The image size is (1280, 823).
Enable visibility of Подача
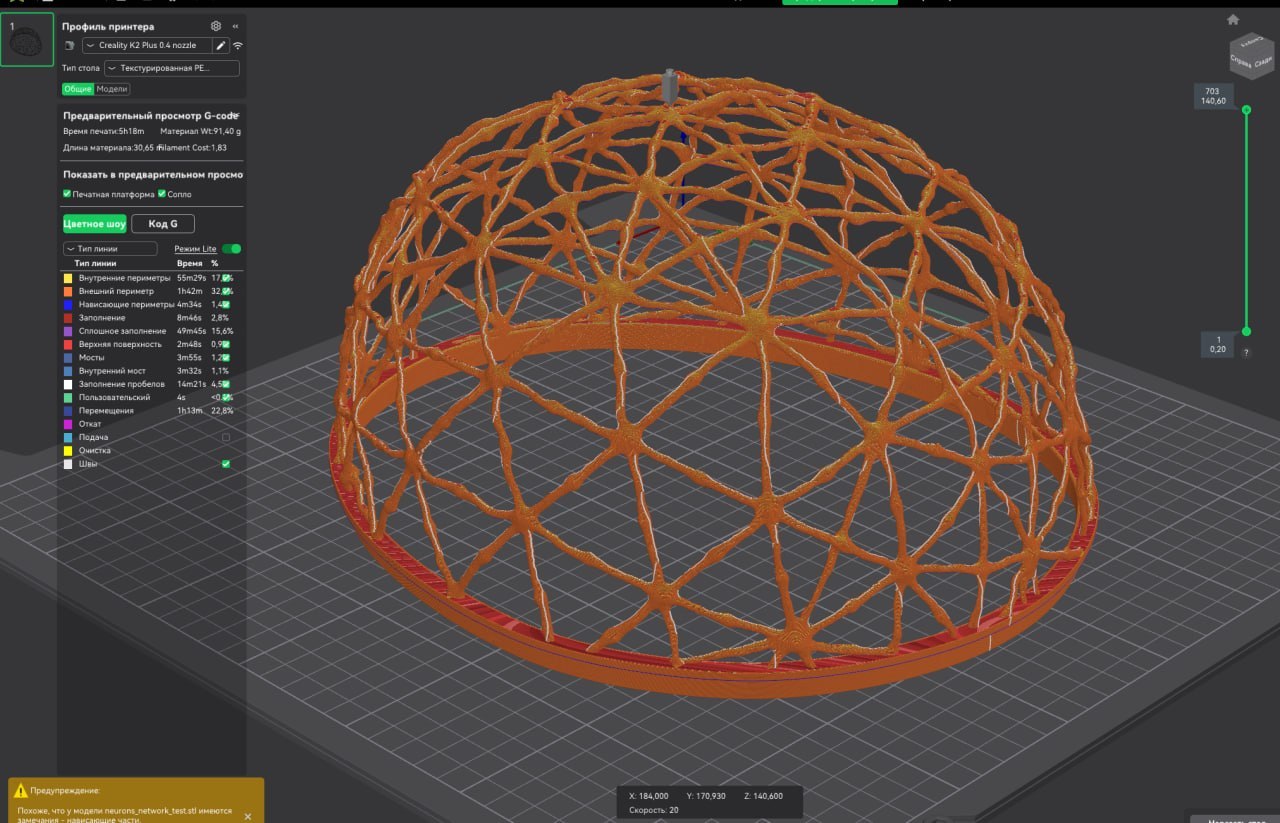(226, 437)
